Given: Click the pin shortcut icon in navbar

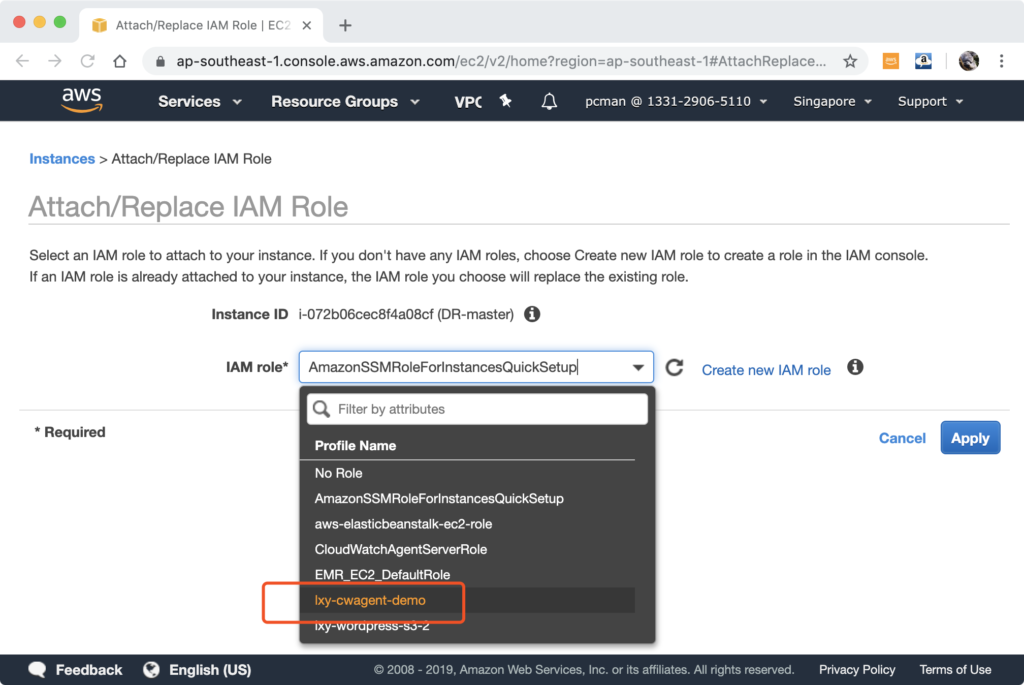Looking at the screenshot, I should tap(505, 101).
